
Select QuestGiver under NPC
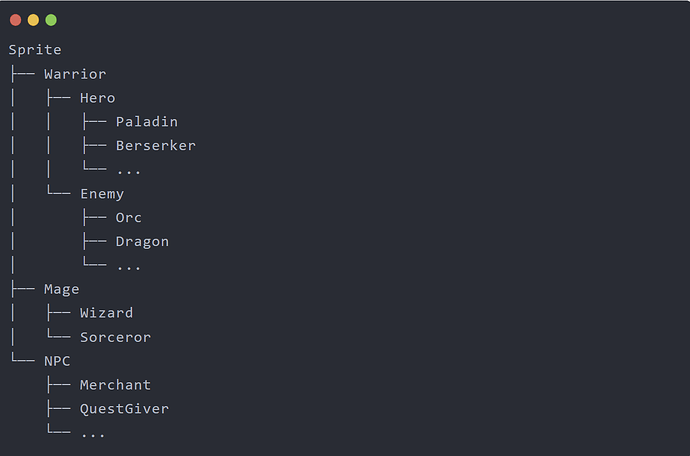125,409
